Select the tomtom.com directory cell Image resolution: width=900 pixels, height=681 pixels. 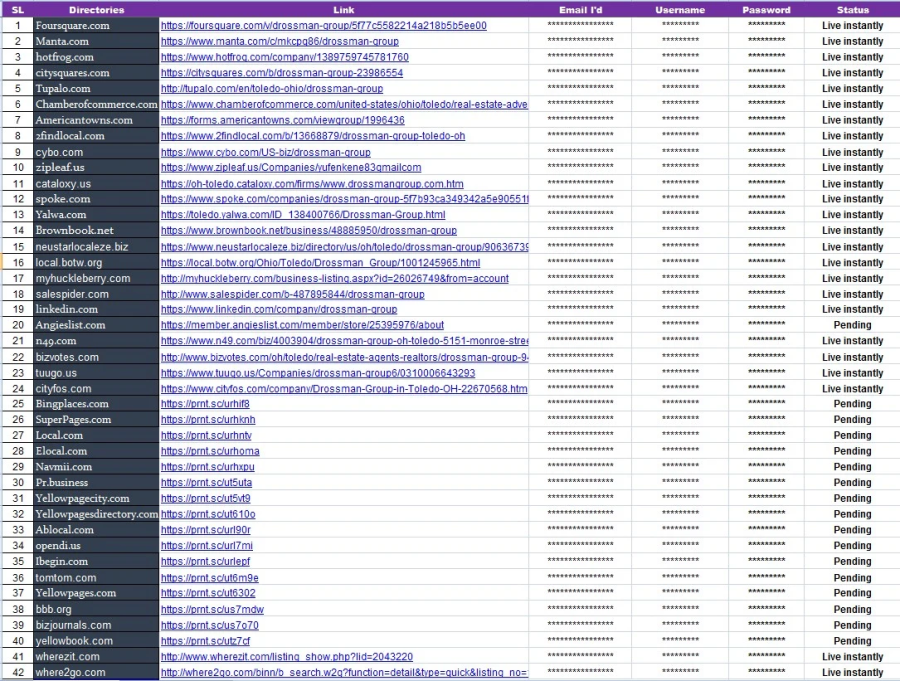click(x=96, y=578)
